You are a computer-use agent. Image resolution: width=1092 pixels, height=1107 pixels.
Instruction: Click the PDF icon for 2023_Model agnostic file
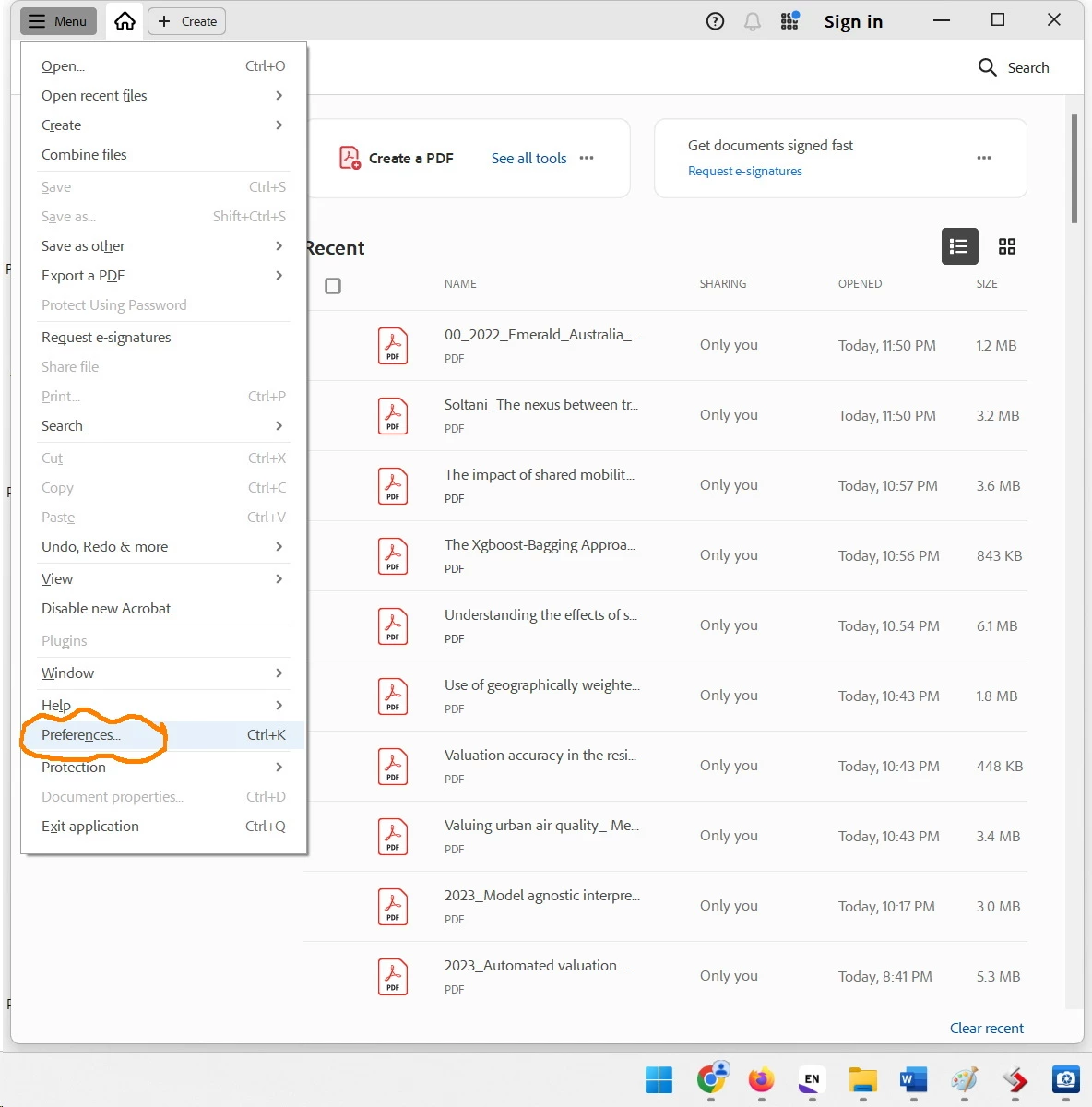[x=393, y=907]
